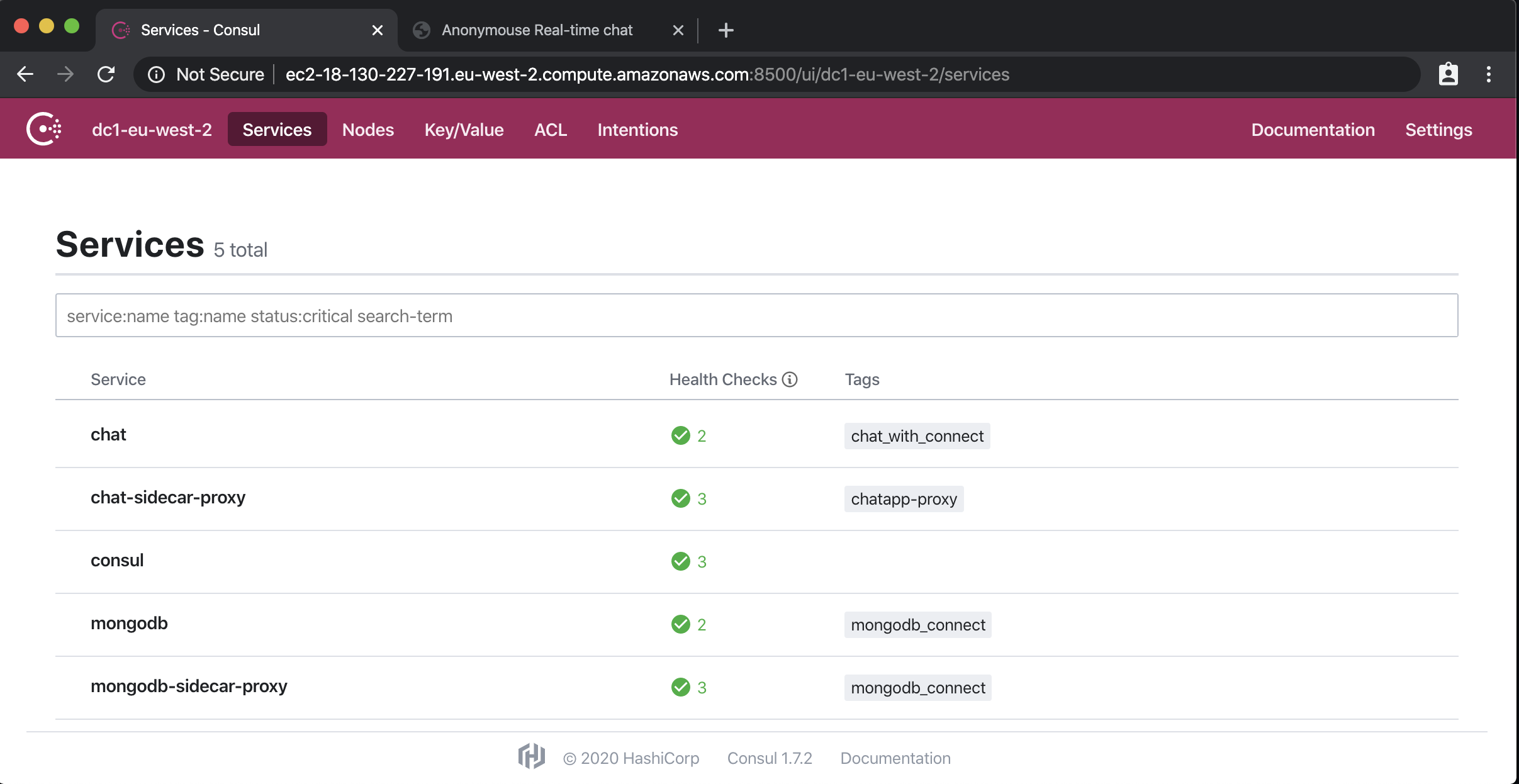Open the ACL page
The image size is (1519, 784).
(551, 130)
